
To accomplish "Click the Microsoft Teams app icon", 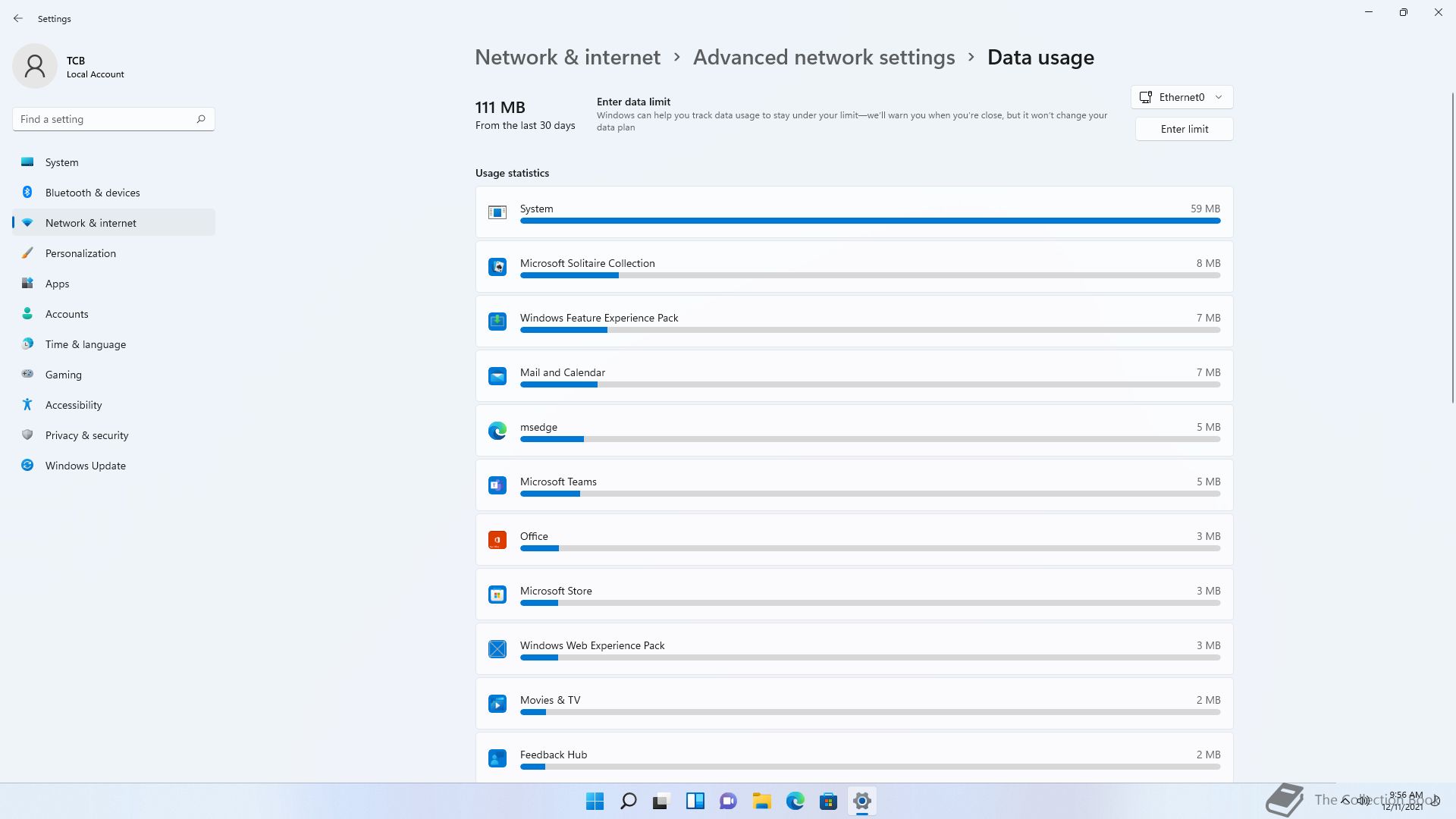I will pos(497,485).
